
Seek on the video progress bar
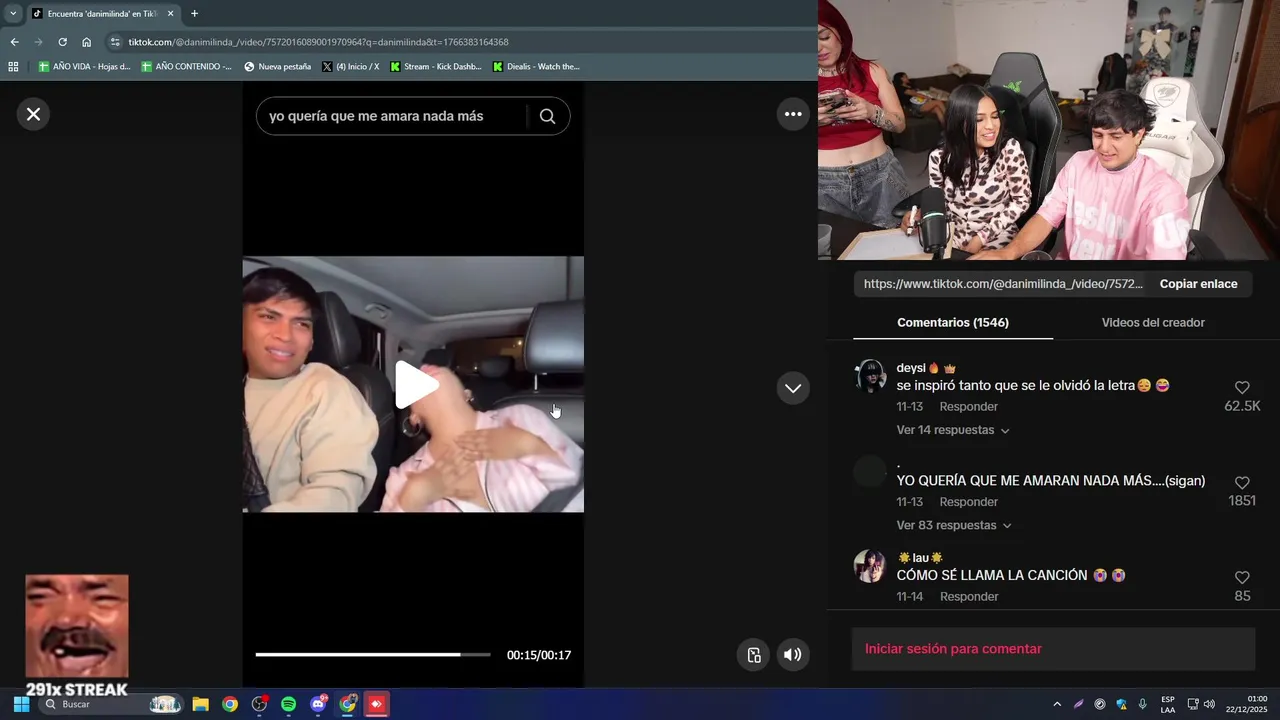373,655
